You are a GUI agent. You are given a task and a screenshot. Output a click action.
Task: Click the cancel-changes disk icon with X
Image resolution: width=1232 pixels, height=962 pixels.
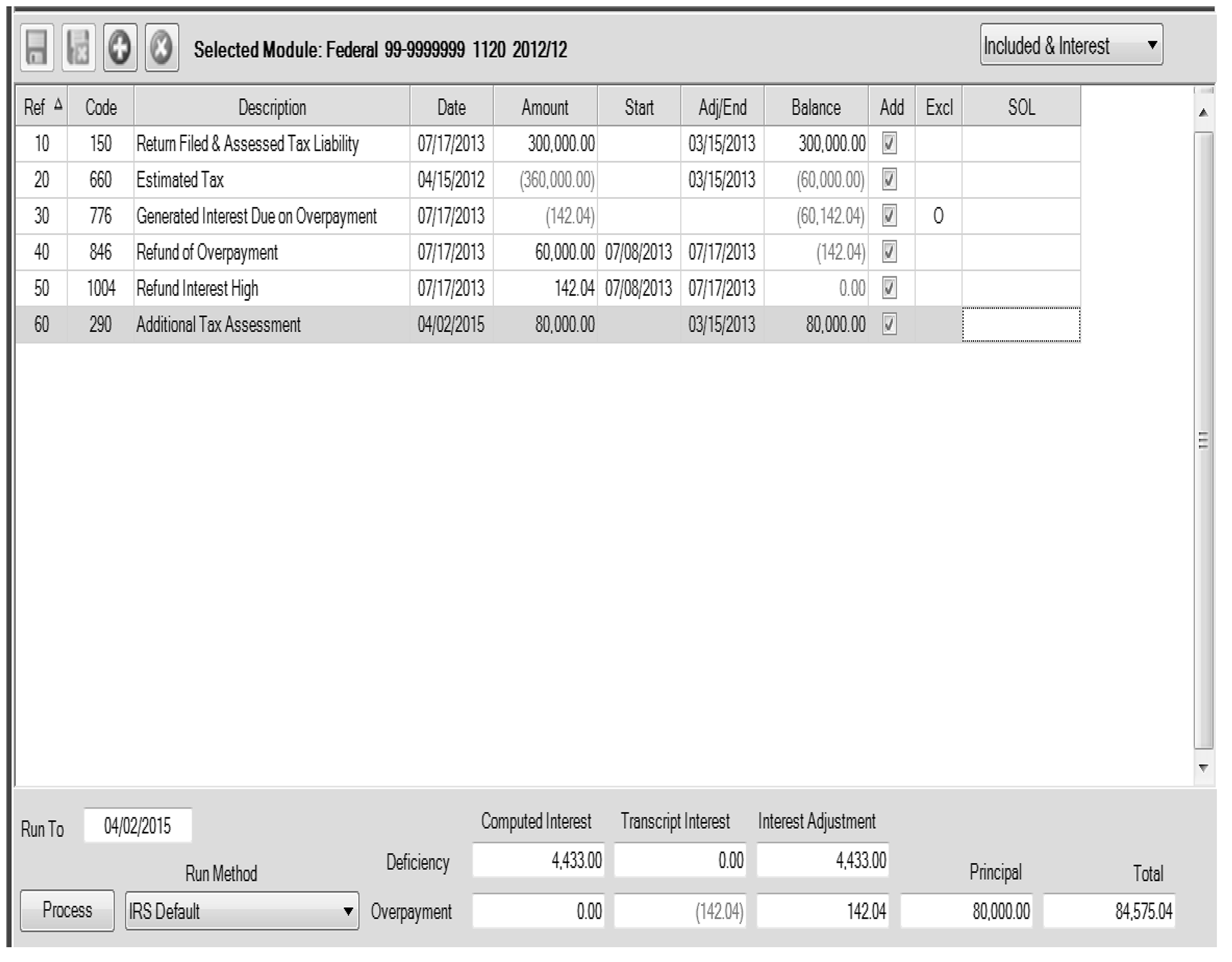78,48
